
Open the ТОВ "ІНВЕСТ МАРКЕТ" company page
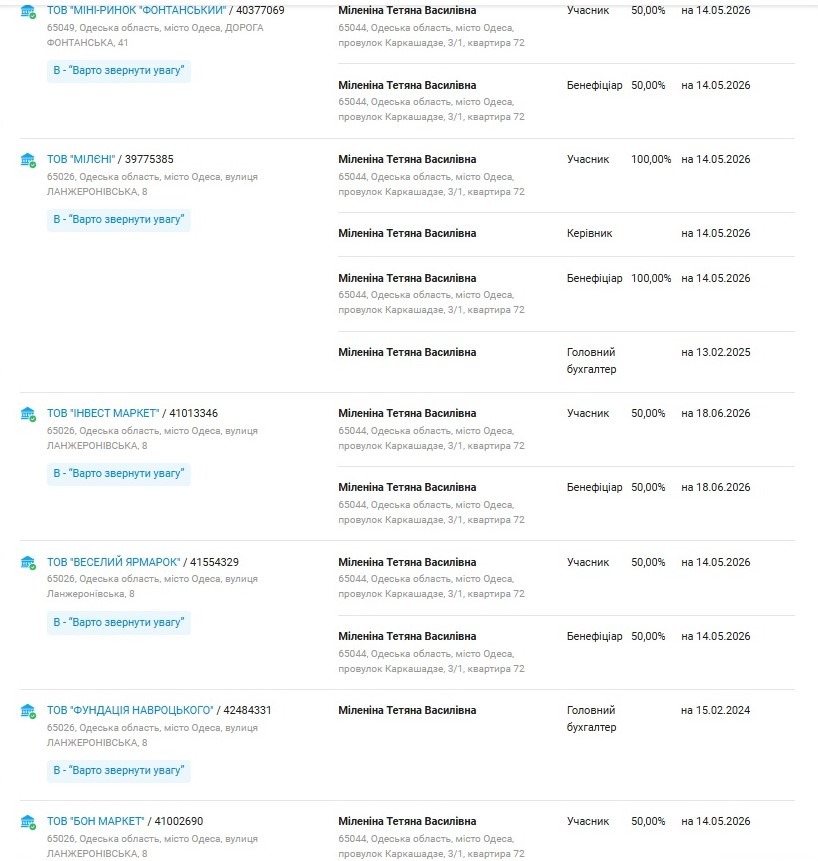pyautogui.click(x=103, y=413)
